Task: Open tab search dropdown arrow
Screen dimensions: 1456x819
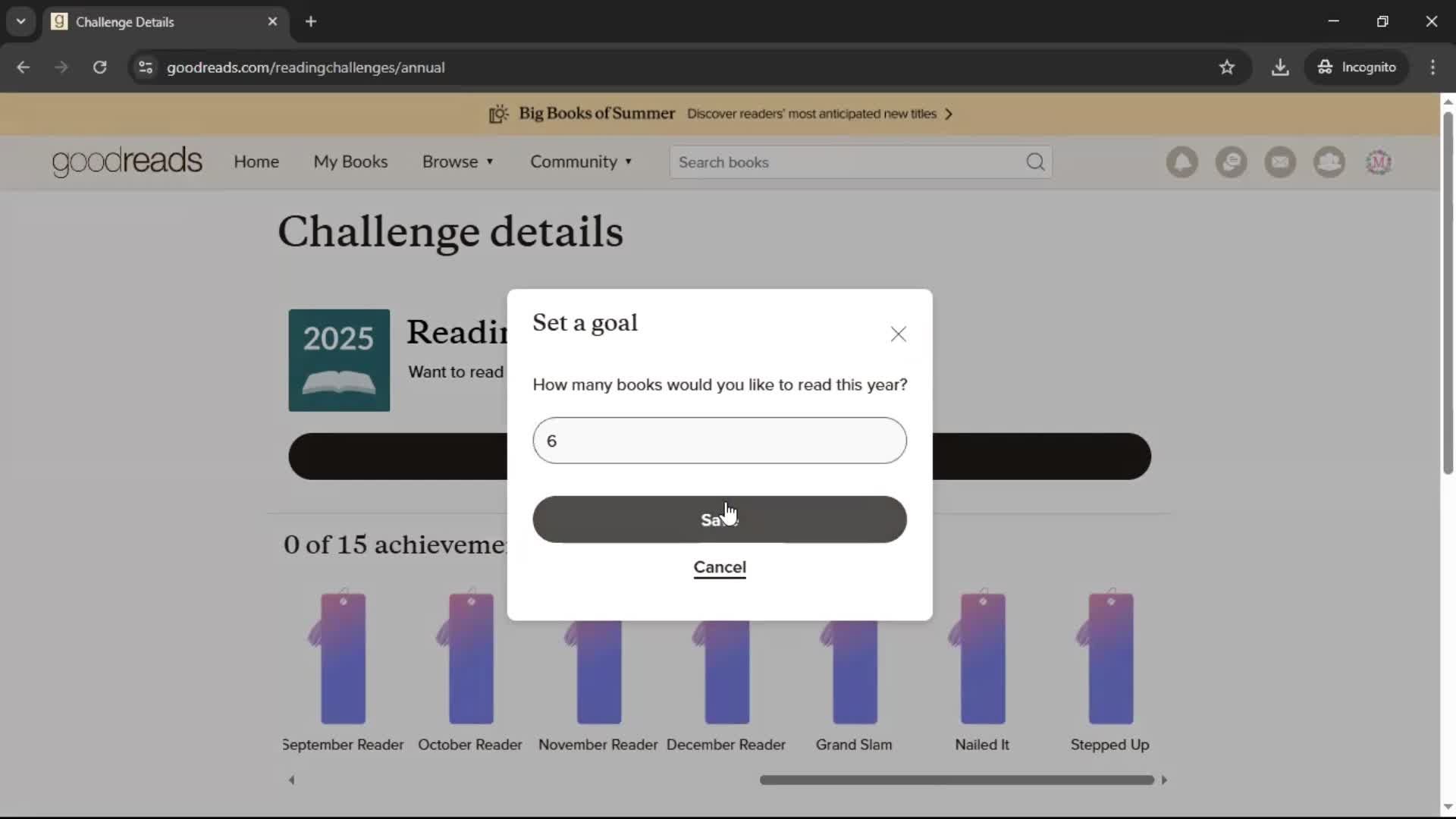Action: [x=21, y=21]
